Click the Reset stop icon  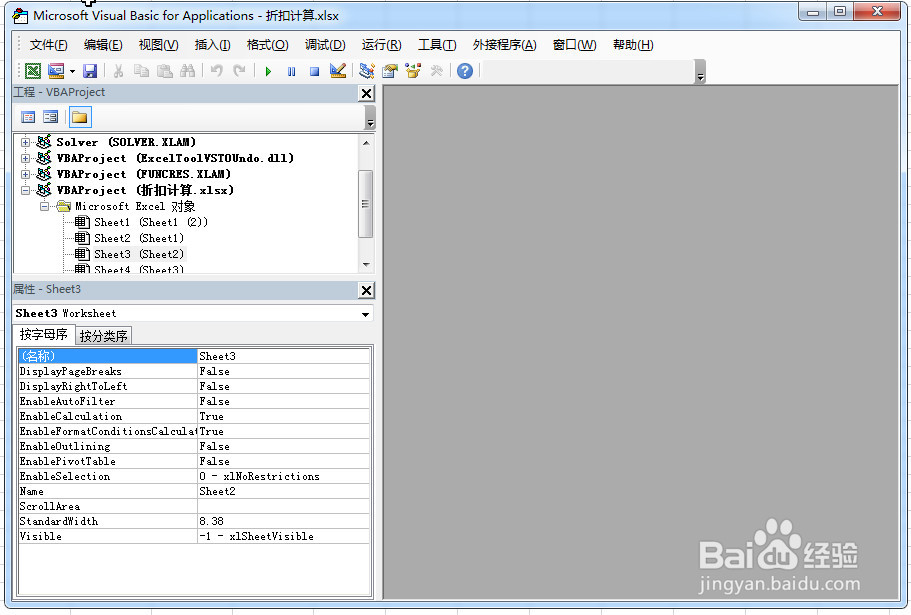coord(314,71)
